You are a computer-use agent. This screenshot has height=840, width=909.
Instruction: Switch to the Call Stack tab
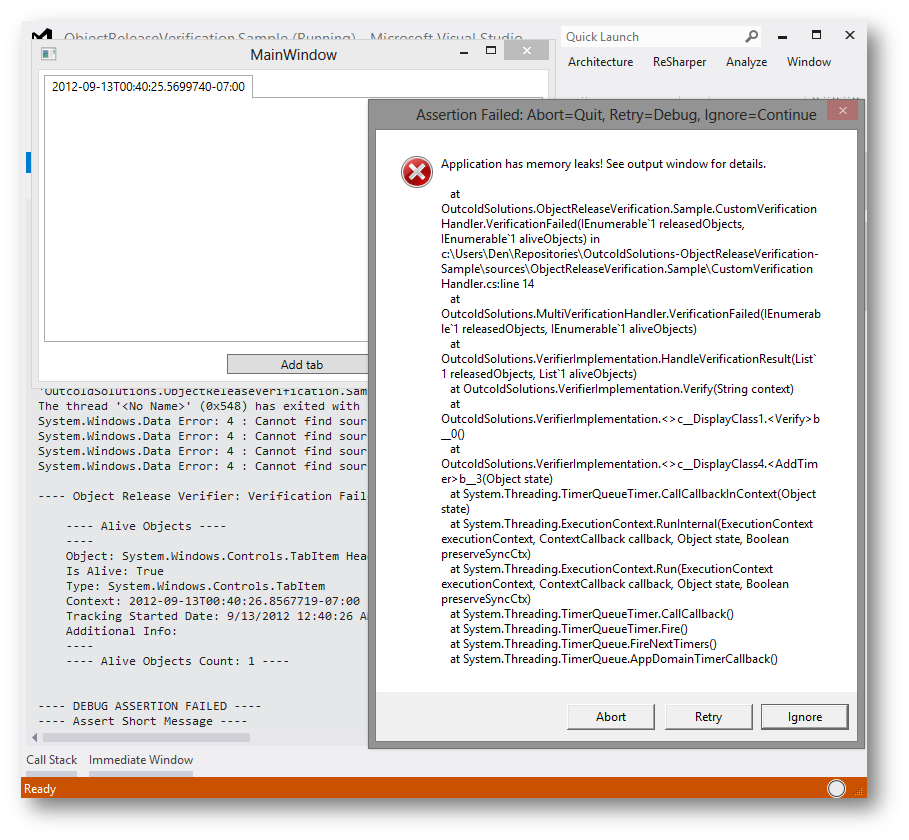[x=52, y=760]
